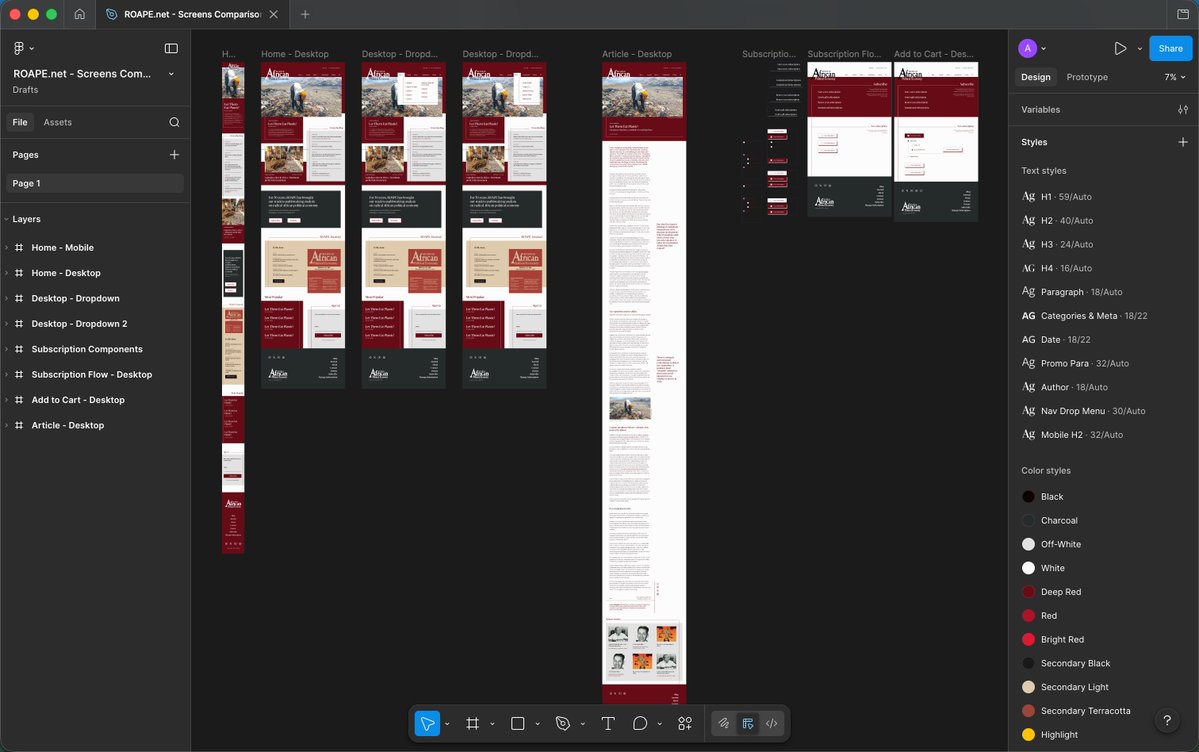The height and width of the screenshot is (752, 1199).
Task: Select the Article - Desktop layer
Action: [x=67, y=424]
